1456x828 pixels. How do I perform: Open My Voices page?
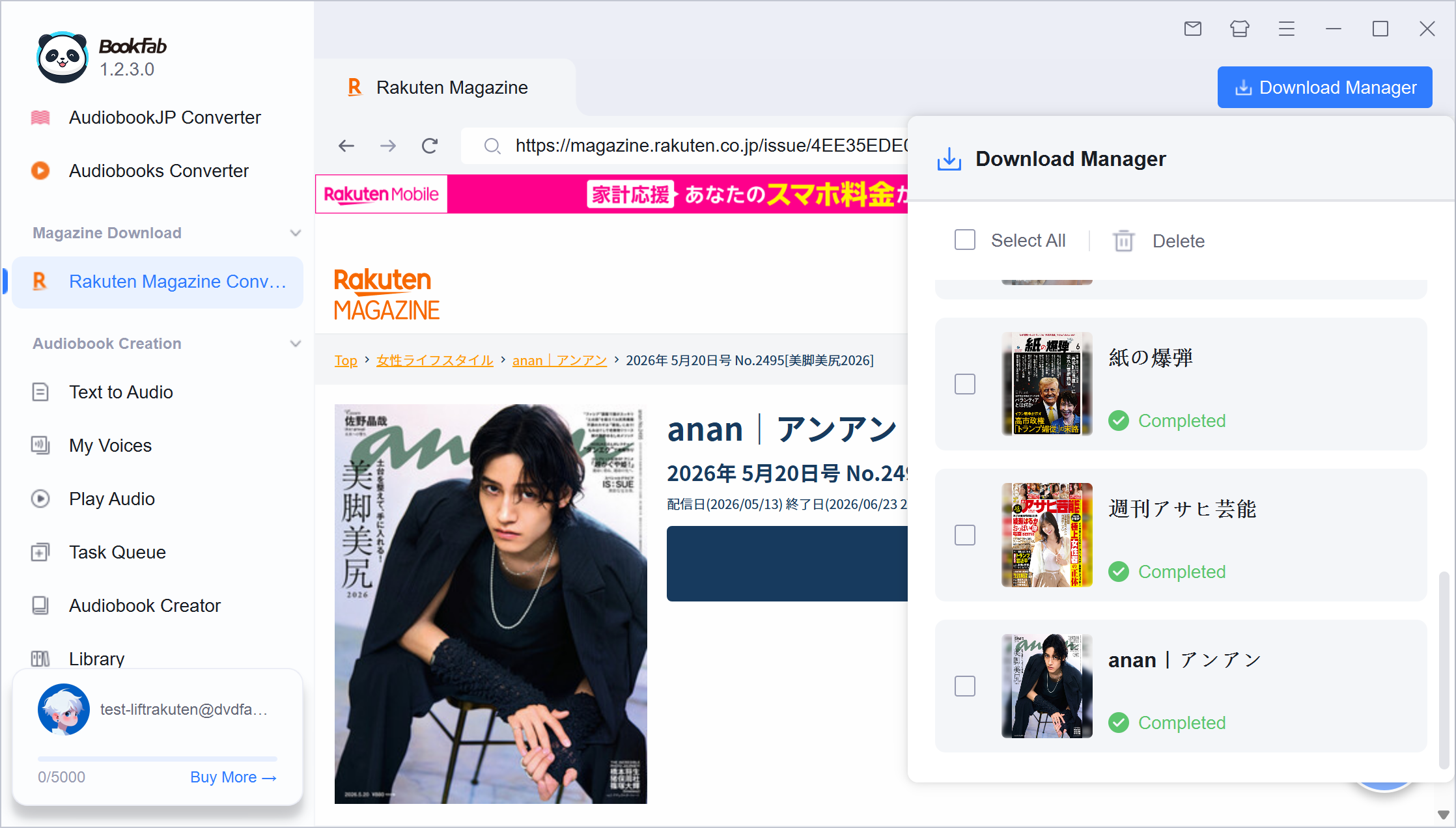[x=158, y=445]
